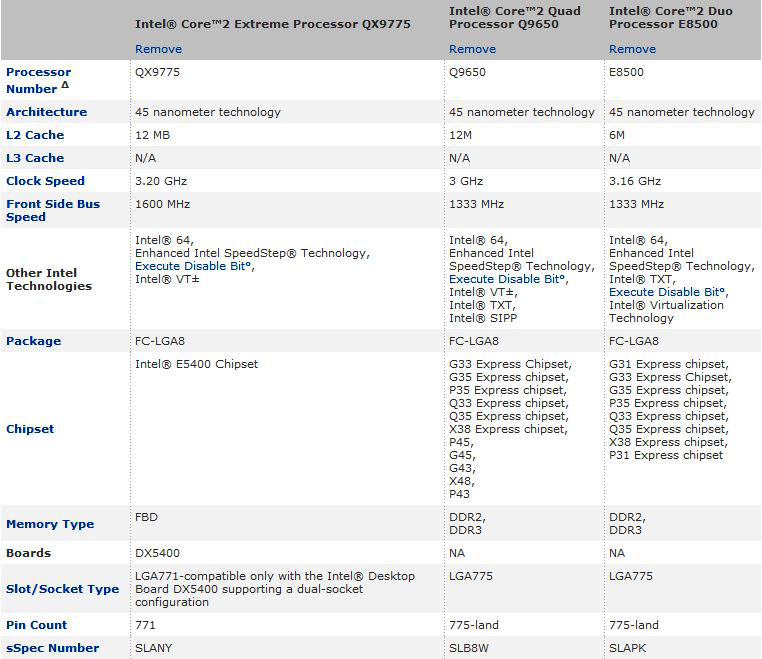Open Execute Disable Bit link for QX9775
Image resolution: width=762 pixels, height=659 pixels.
point(193,266)
